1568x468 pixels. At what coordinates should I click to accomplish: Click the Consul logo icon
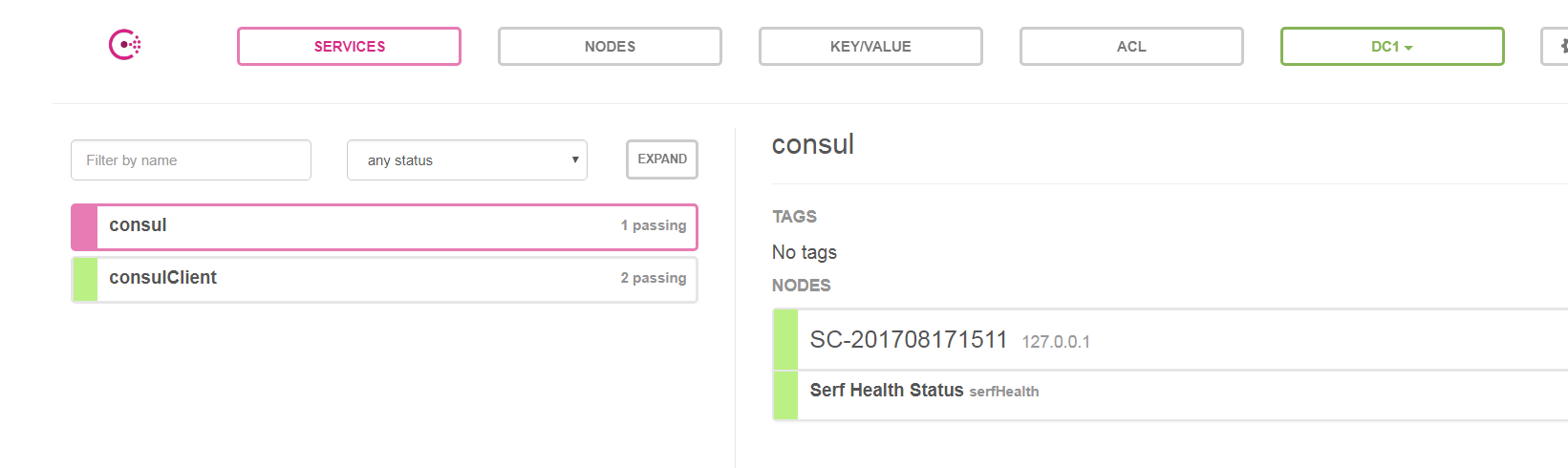tap(125, 45)
